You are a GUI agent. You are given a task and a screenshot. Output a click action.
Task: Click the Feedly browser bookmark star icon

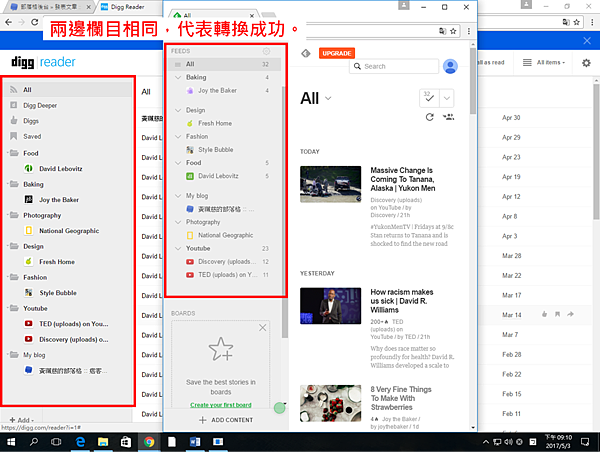coord(453,31)
